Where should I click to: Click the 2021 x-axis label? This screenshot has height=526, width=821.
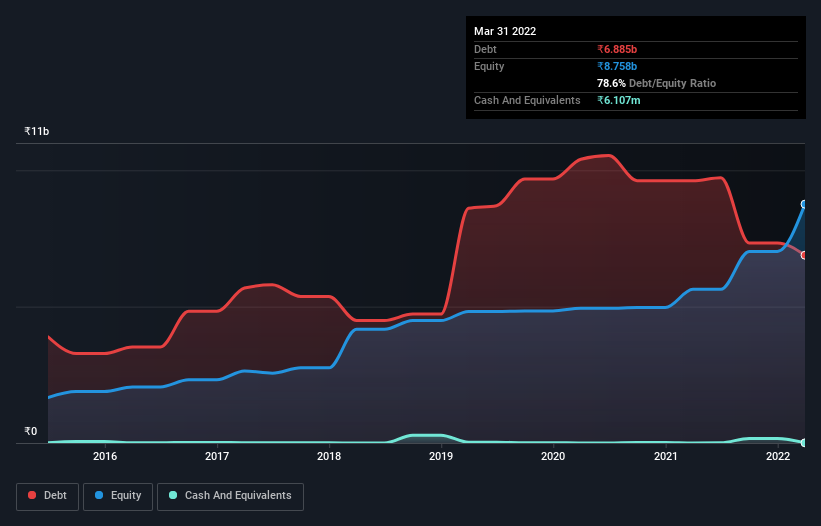tap(665, 456)
